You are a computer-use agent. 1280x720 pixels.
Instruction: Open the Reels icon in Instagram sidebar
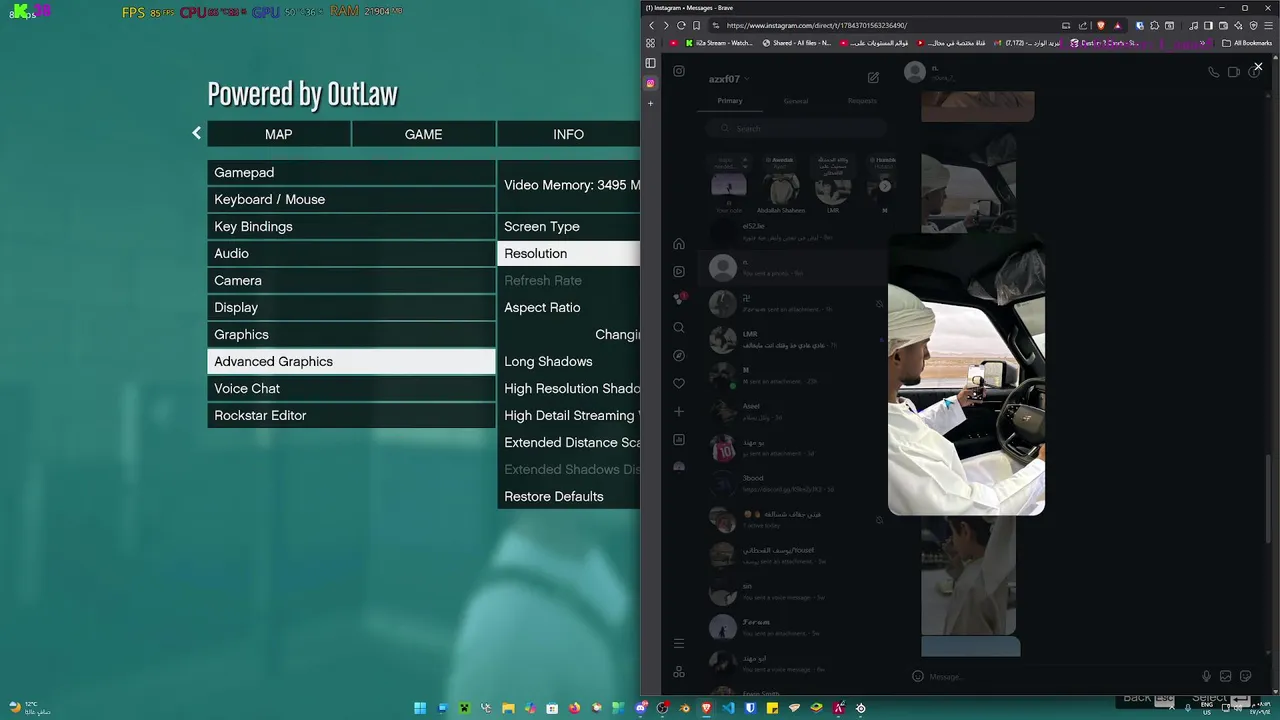679,271
